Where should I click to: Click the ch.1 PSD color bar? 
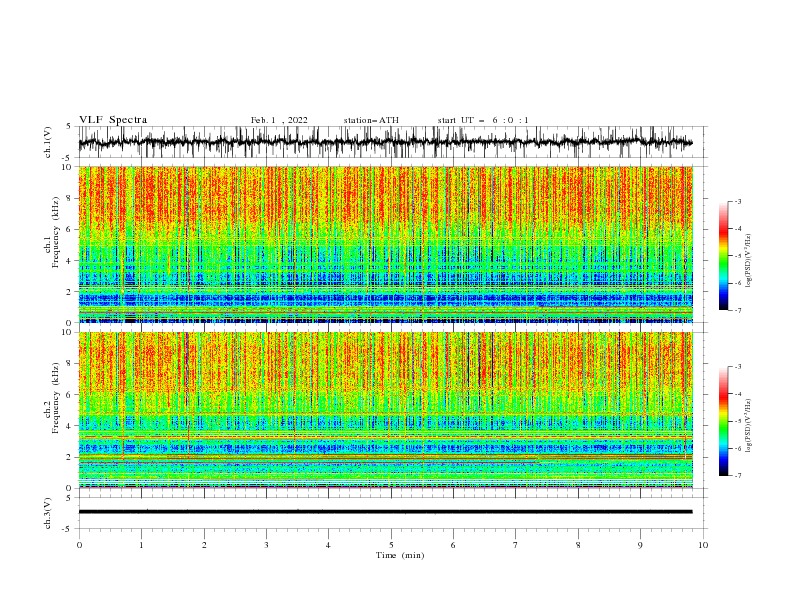(723, 256)
